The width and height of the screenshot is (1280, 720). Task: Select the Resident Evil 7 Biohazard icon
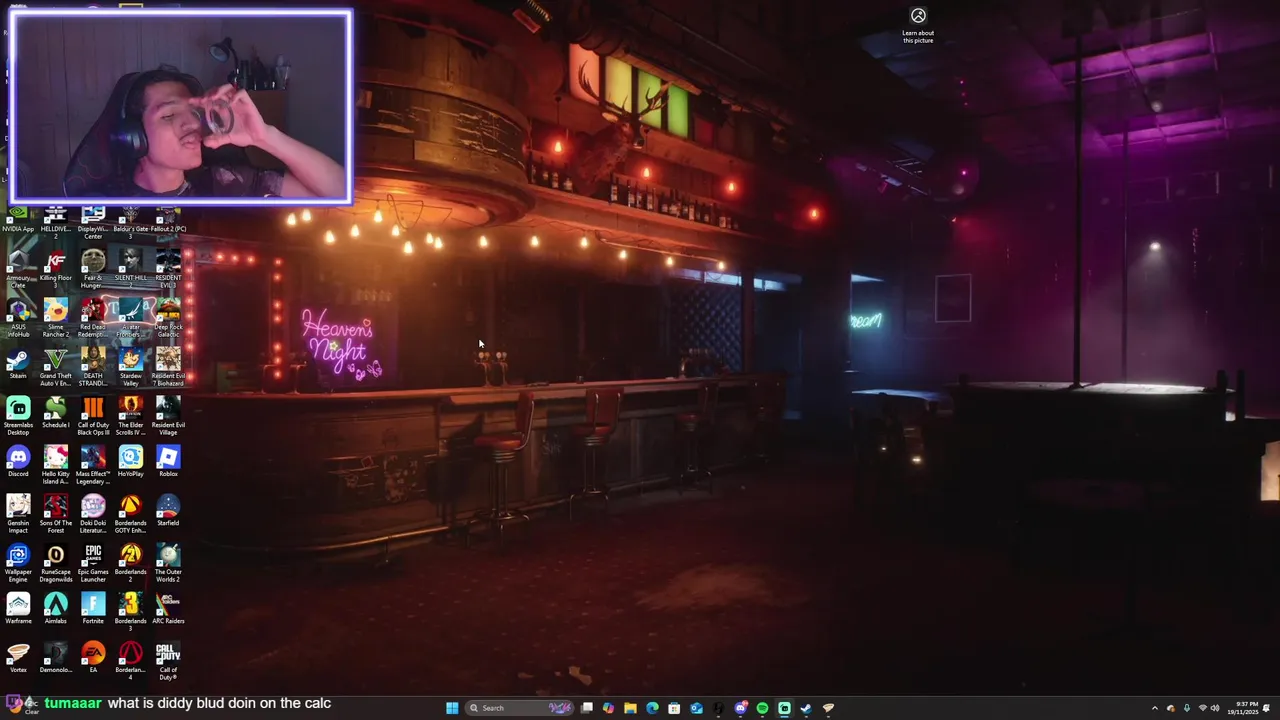(x=168, y=367)
